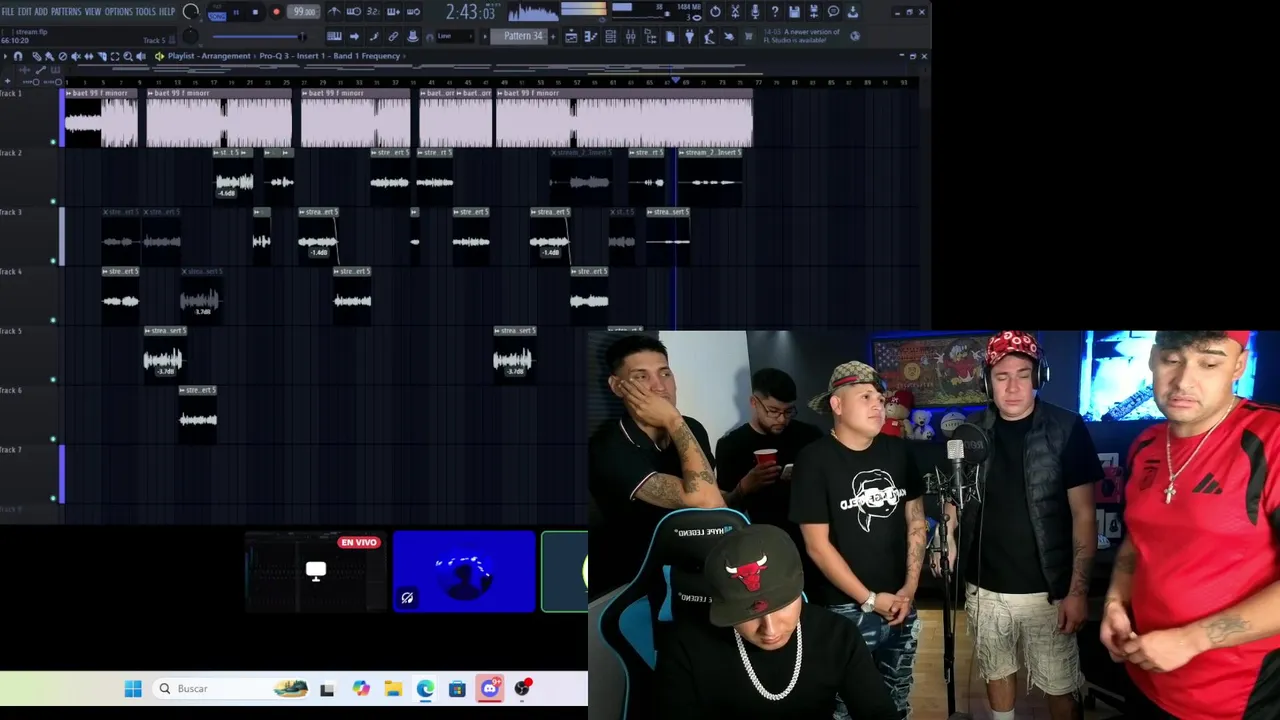Image resolution: width=1280 pixels, height=720 pixels.
Task: Open the TOOLS menu
Action: pos(146,12)
